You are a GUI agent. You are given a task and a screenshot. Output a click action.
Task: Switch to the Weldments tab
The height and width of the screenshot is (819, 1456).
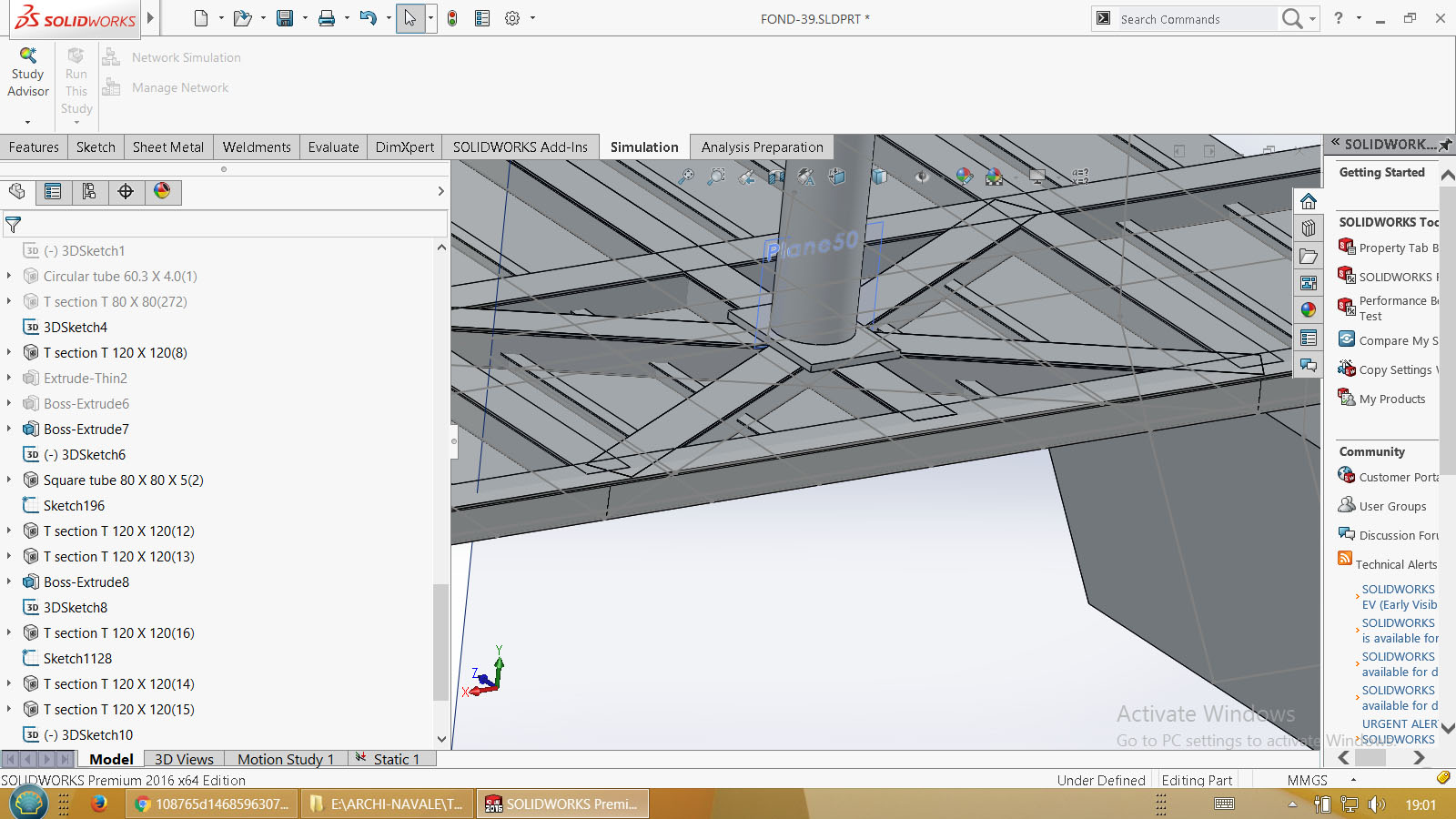pos(257,147)
